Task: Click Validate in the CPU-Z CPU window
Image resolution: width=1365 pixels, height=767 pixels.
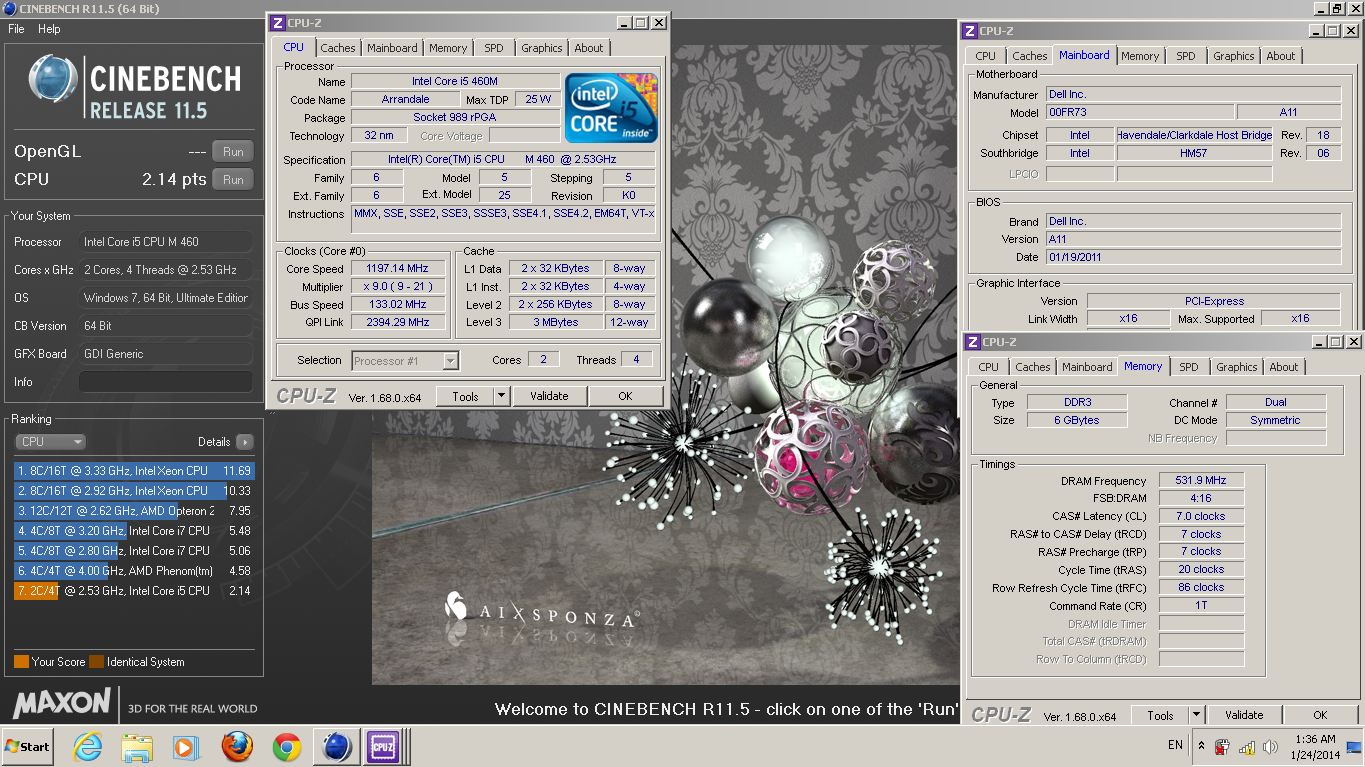Action: [549, 396]
